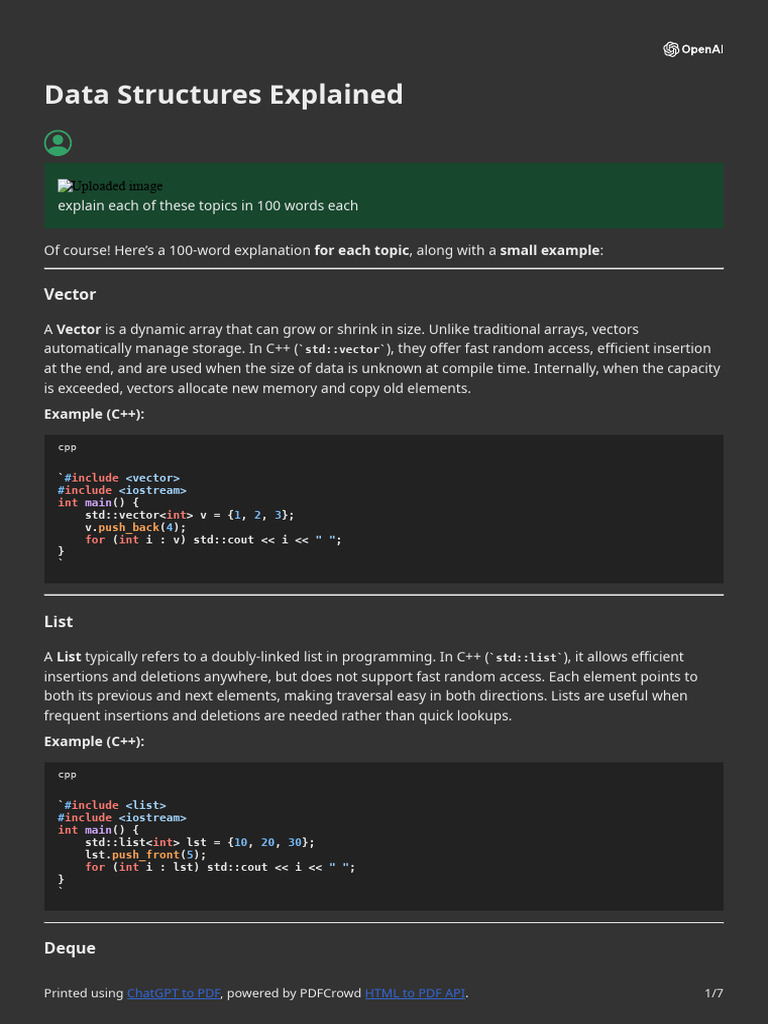
Task: Click the Data Structures Explained title
Action: [223, 94]
